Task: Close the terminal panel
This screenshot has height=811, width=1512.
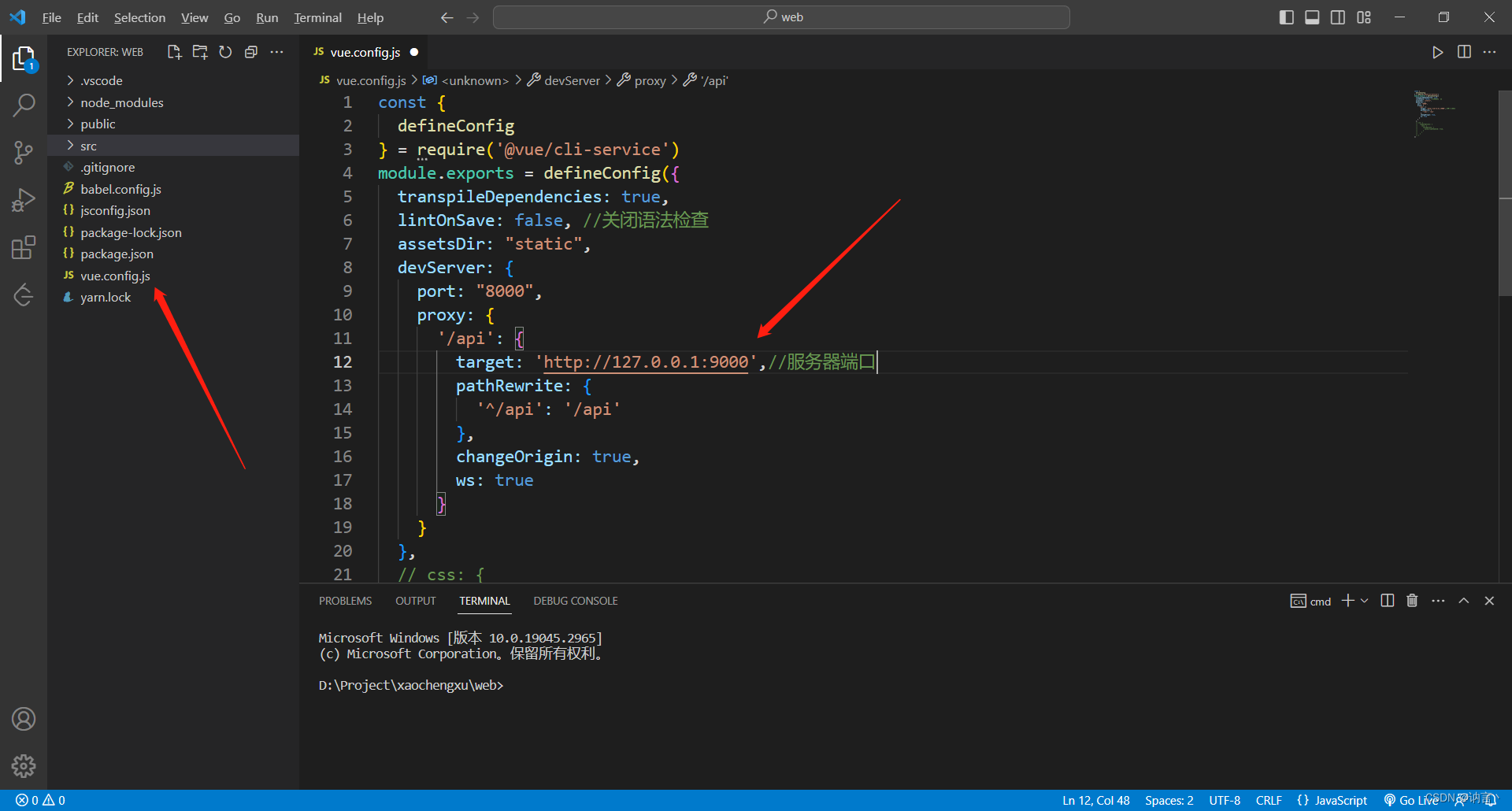Action: pyautogui.click(x=1489, y=601)
